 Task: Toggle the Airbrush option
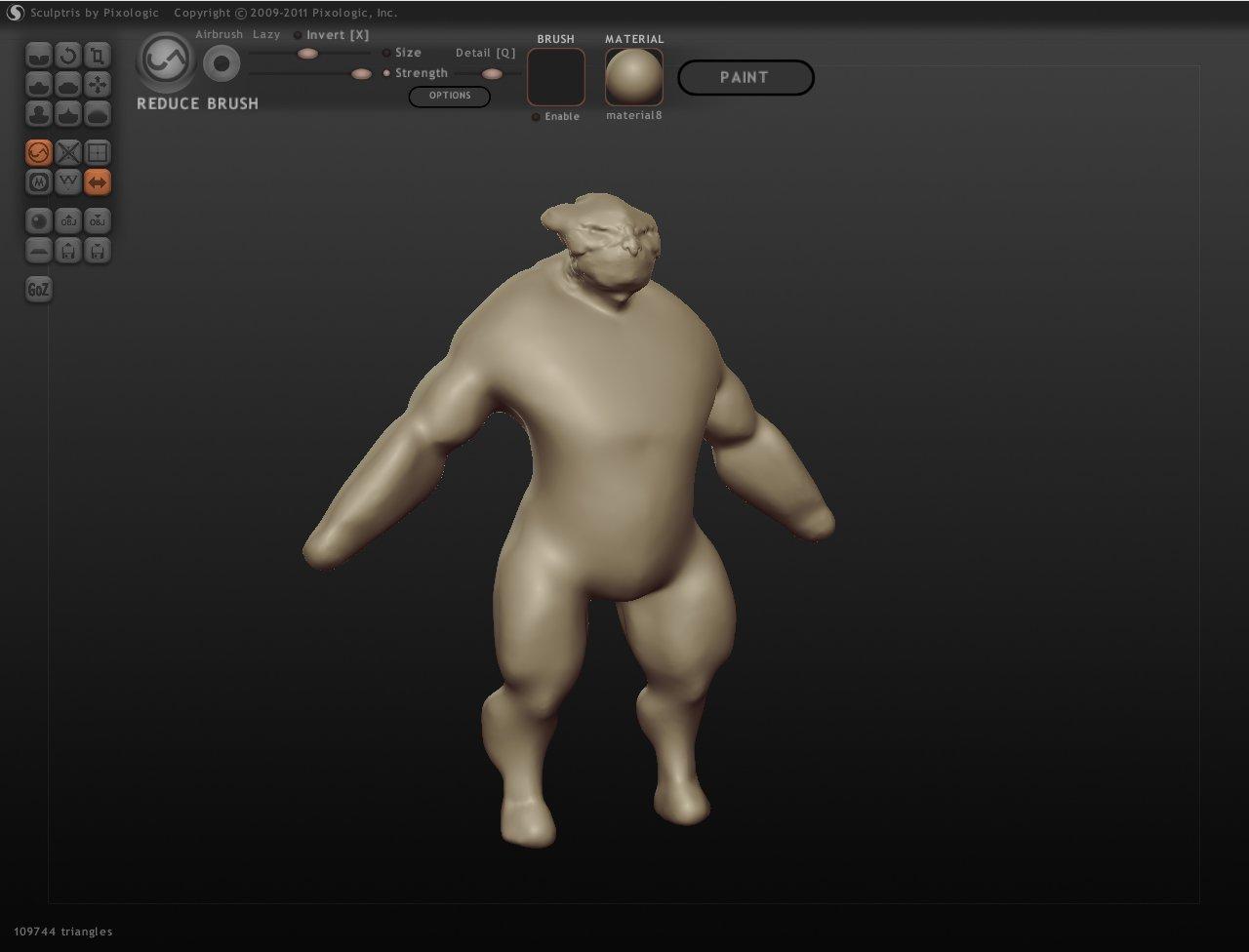tap(219, 34)
